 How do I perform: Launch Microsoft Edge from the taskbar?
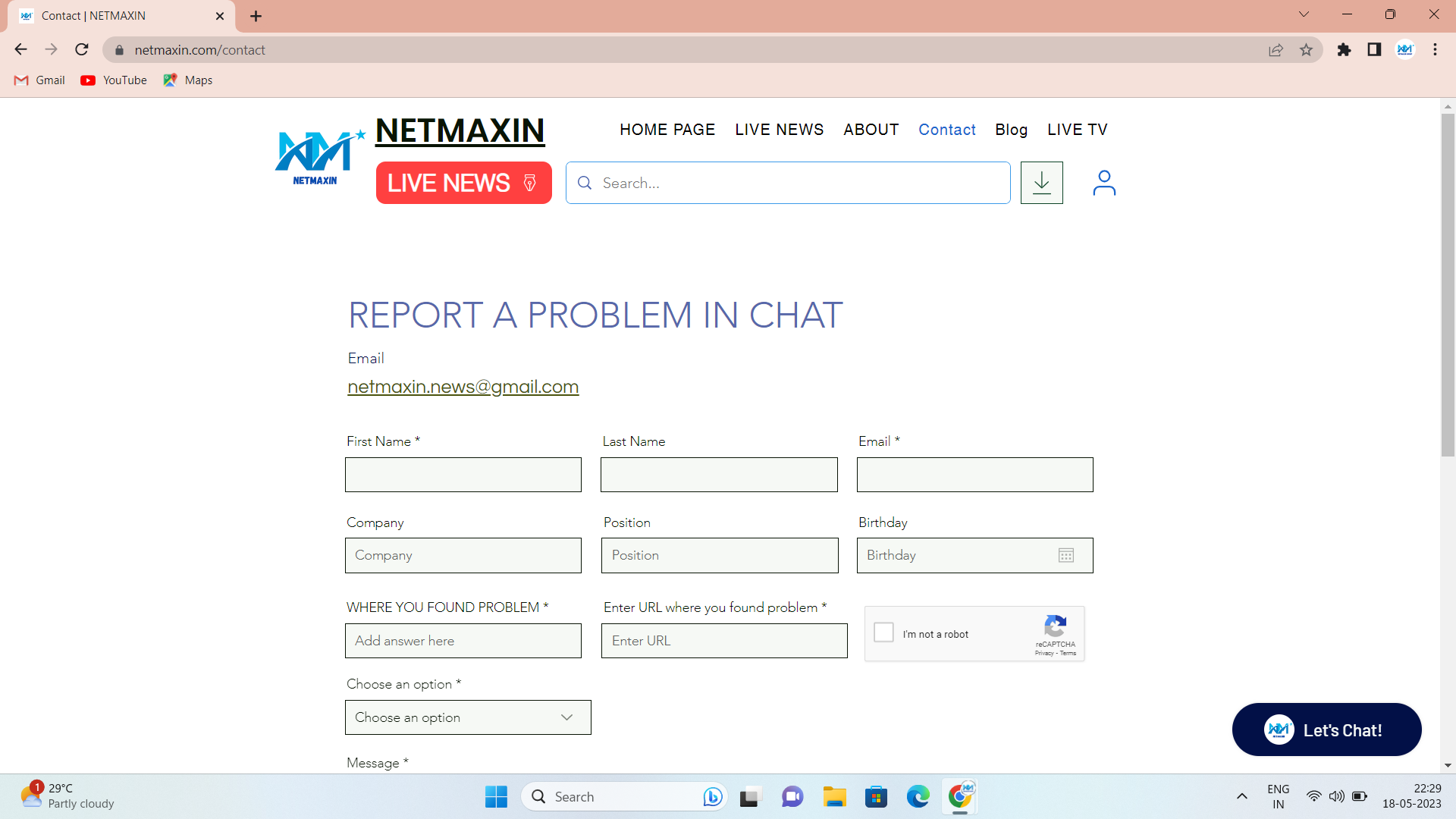coord(918,796)
